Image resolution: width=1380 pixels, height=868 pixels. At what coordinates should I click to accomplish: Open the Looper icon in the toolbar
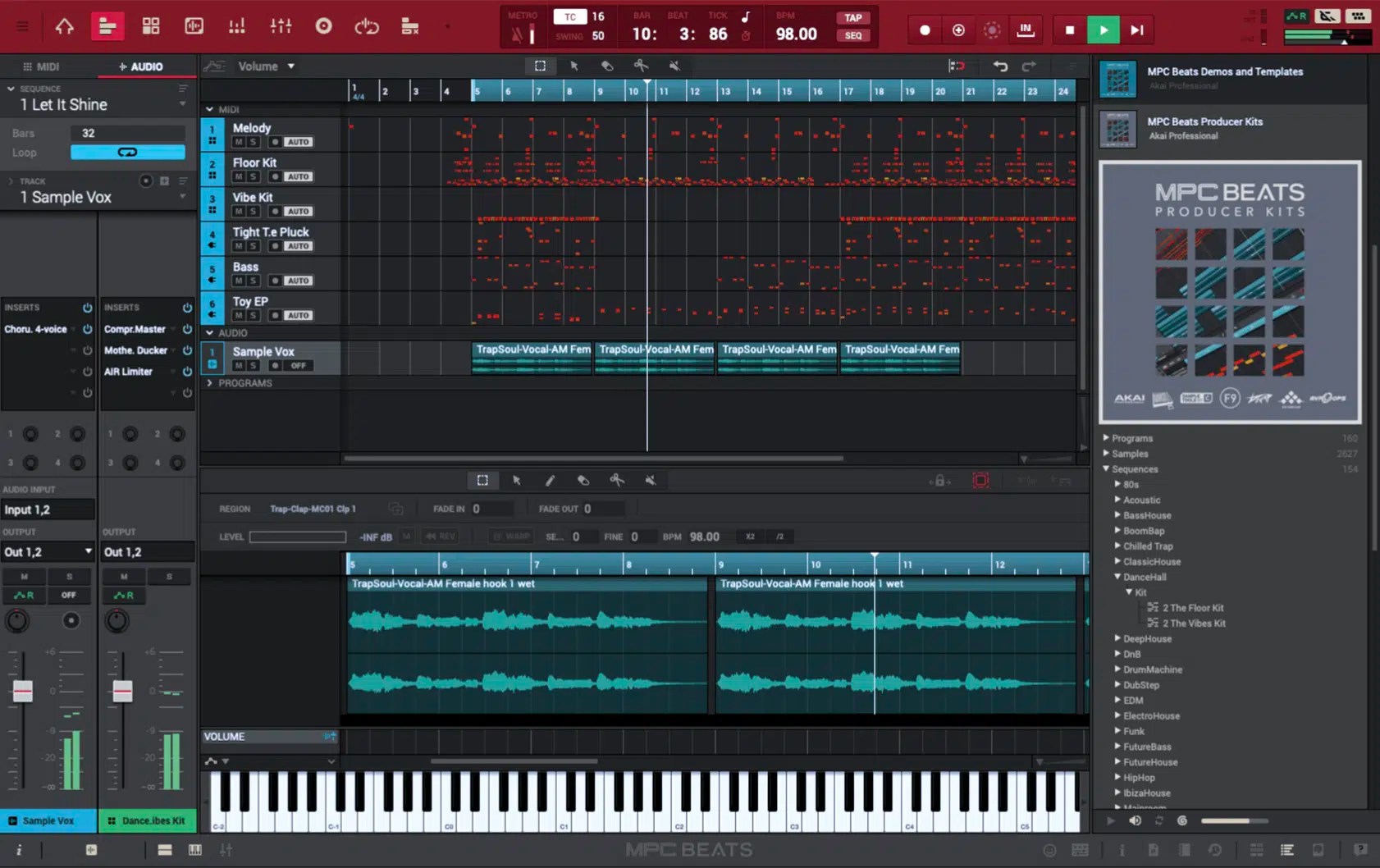pos(367,25)
